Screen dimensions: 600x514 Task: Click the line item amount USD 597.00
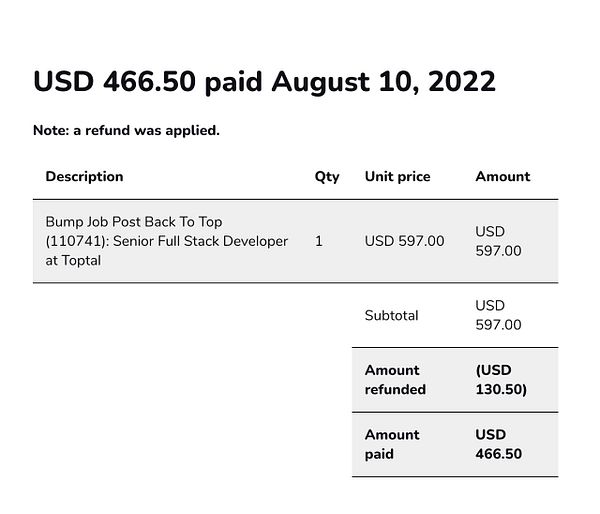[498, 241]
